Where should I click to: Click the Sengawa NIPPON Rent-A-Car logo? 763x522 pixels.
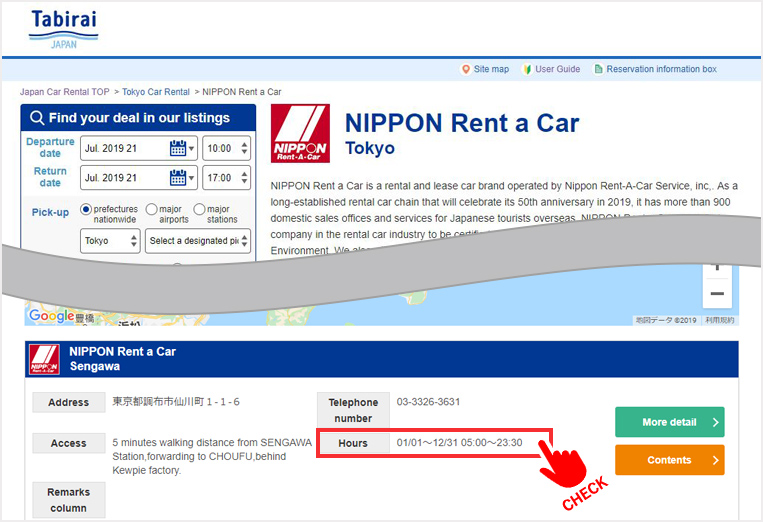(44, 359)
